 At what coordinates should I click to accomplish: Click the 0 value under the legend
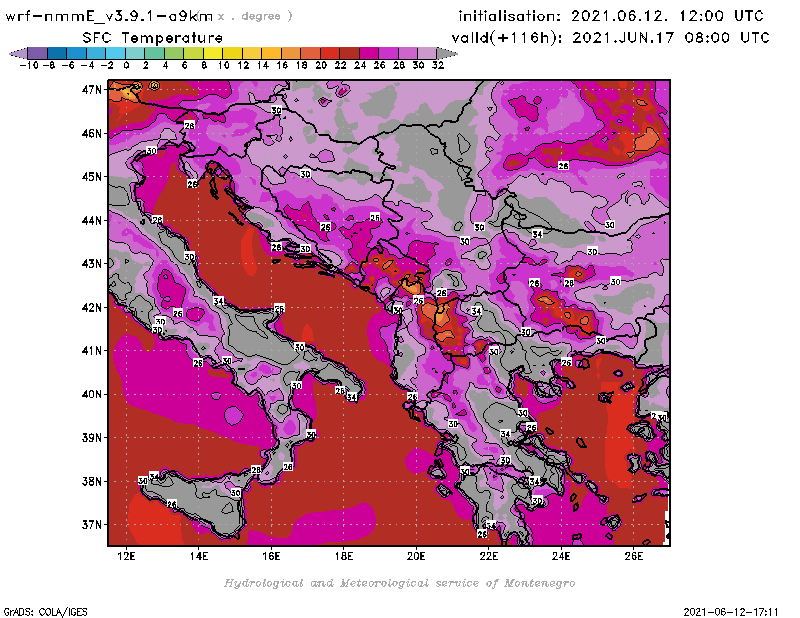tap(126, 65)
